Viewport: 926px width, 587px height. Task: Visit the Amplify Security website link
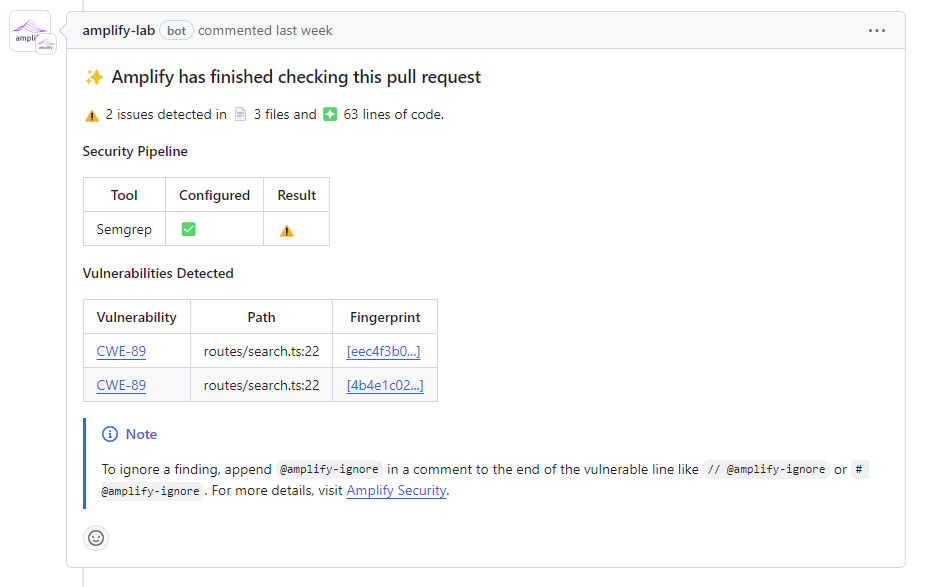tap(396, 490)
